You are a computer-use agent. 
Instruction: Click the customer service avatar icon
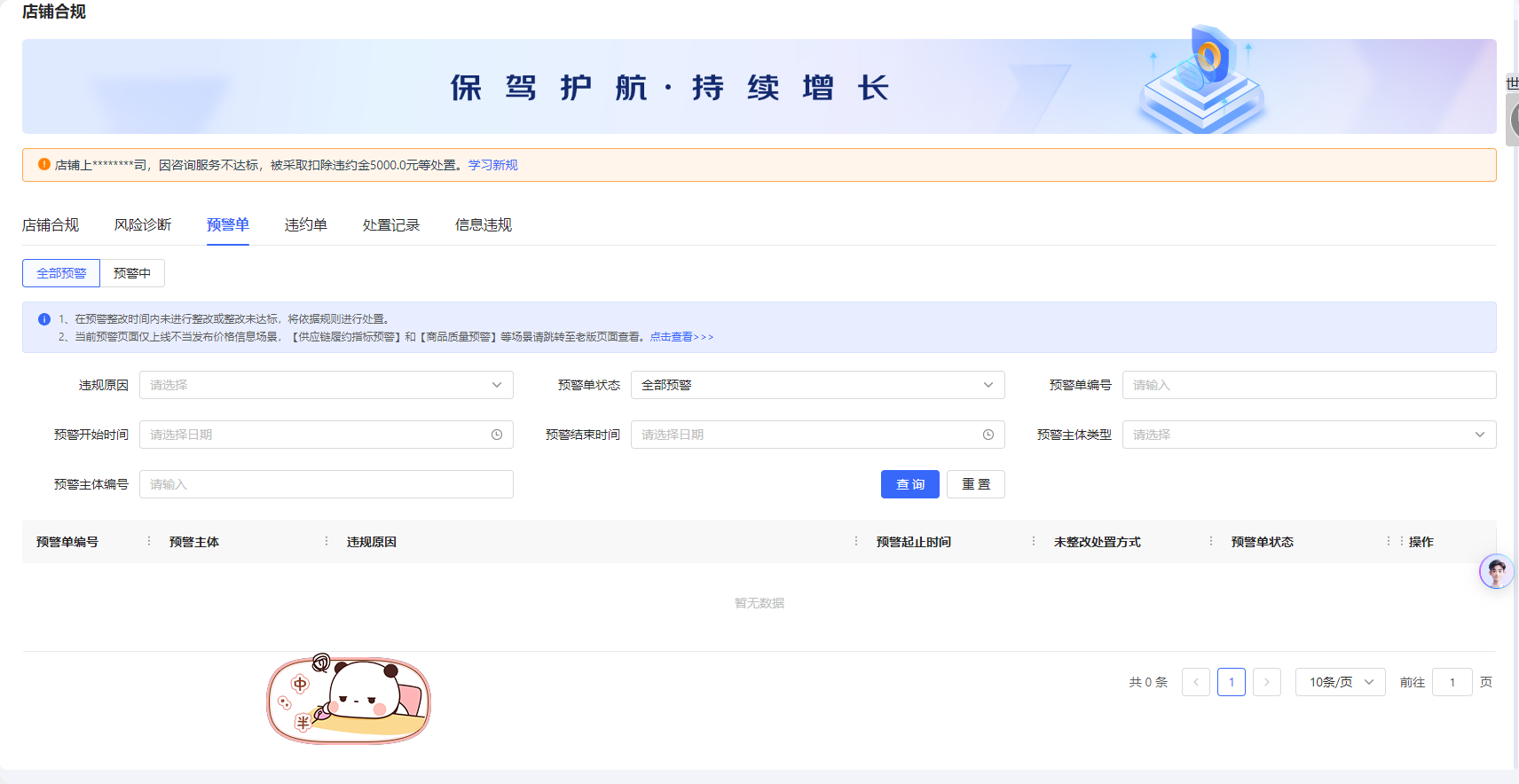coord(1496,572)
